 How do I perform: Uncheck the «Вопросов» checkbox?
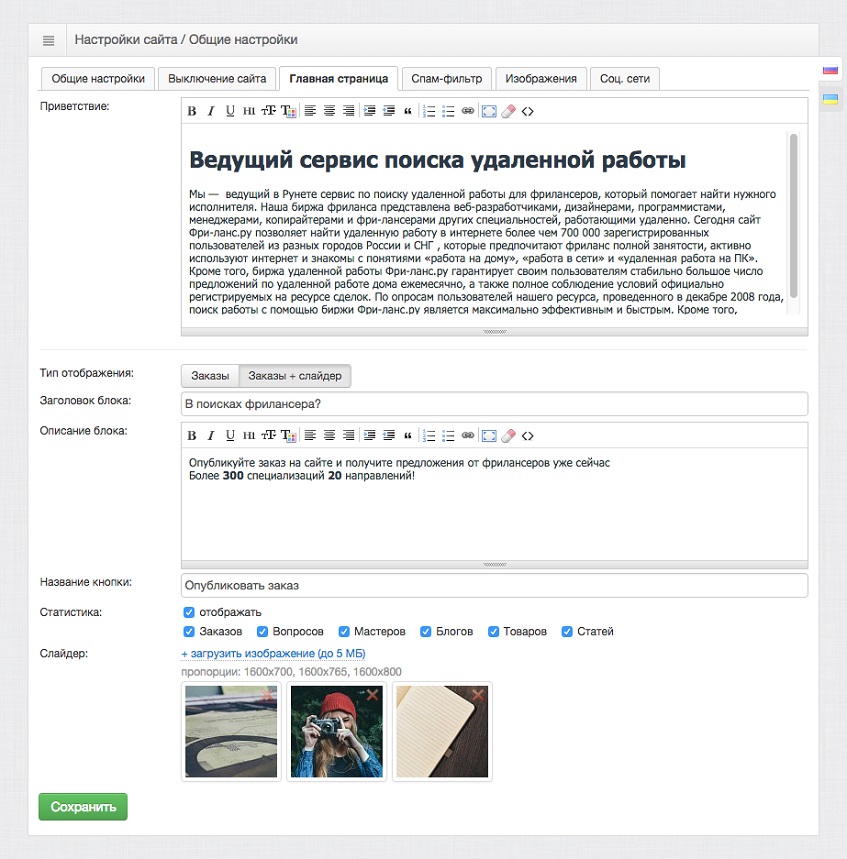[262, 632]
